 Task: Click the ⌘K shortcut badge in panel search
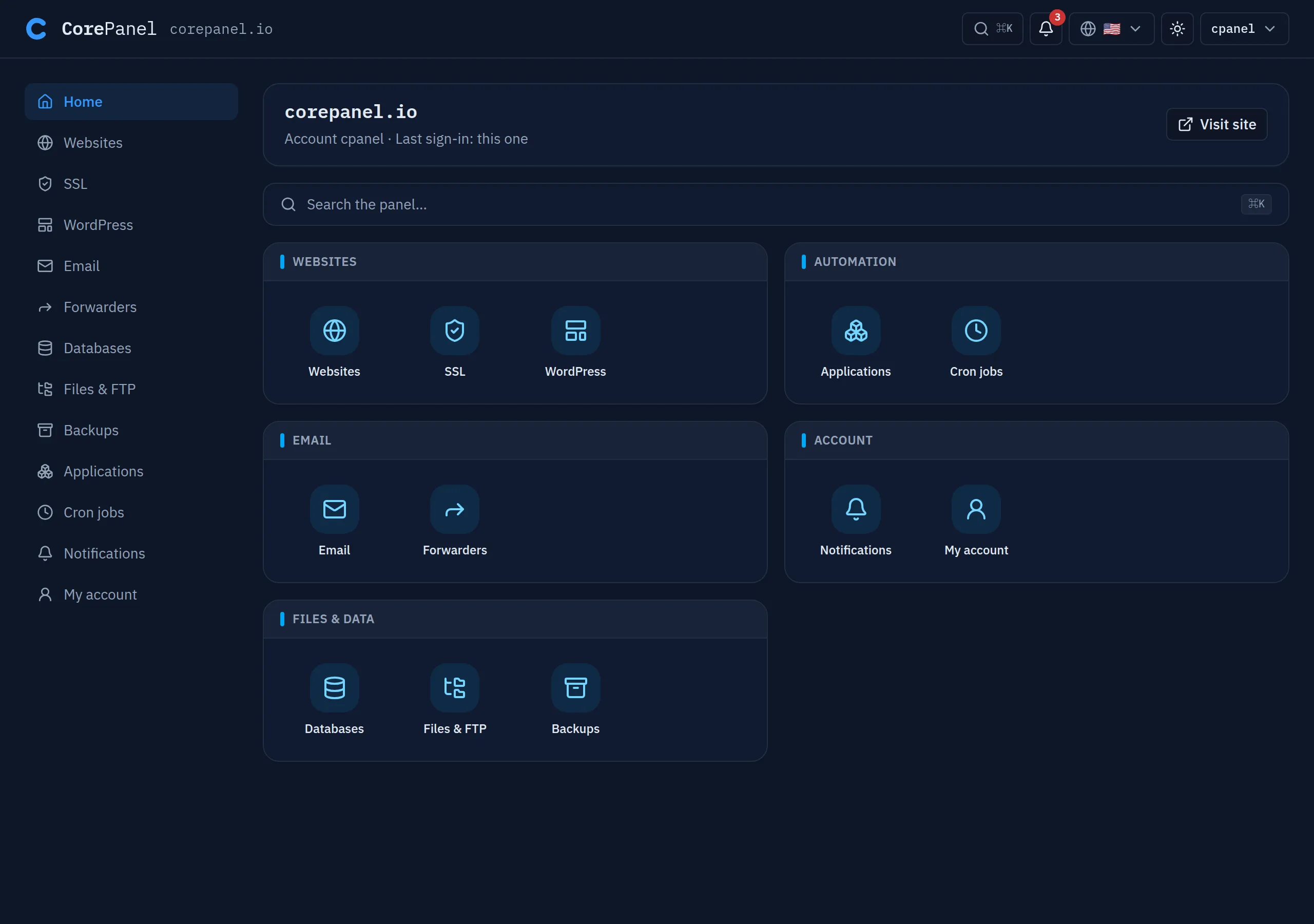(x=1256, y=204)
